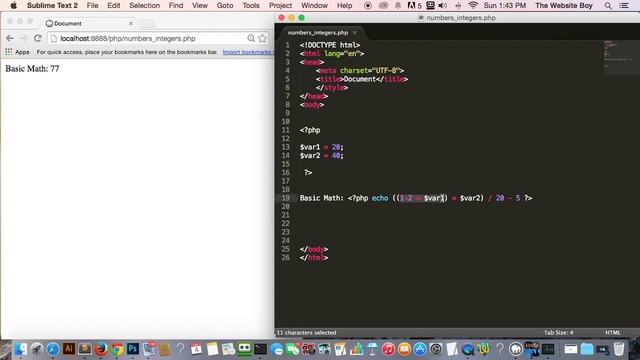Open the Launchpad rocket icon in the Dock
640x360 pixels.
pos(37,349)
